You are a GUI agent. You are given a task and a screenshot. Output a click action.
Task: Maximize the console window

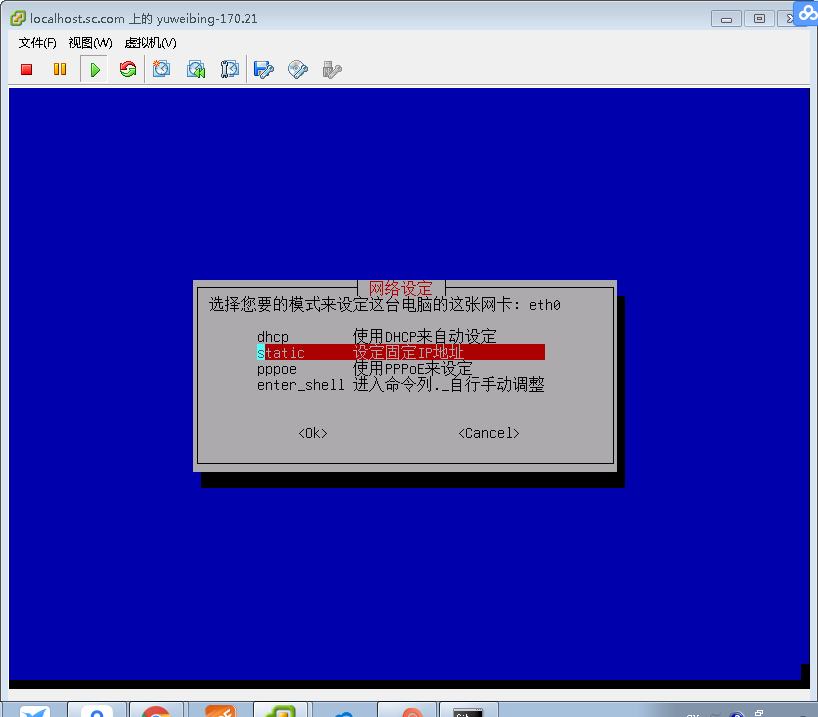(760, 19)
